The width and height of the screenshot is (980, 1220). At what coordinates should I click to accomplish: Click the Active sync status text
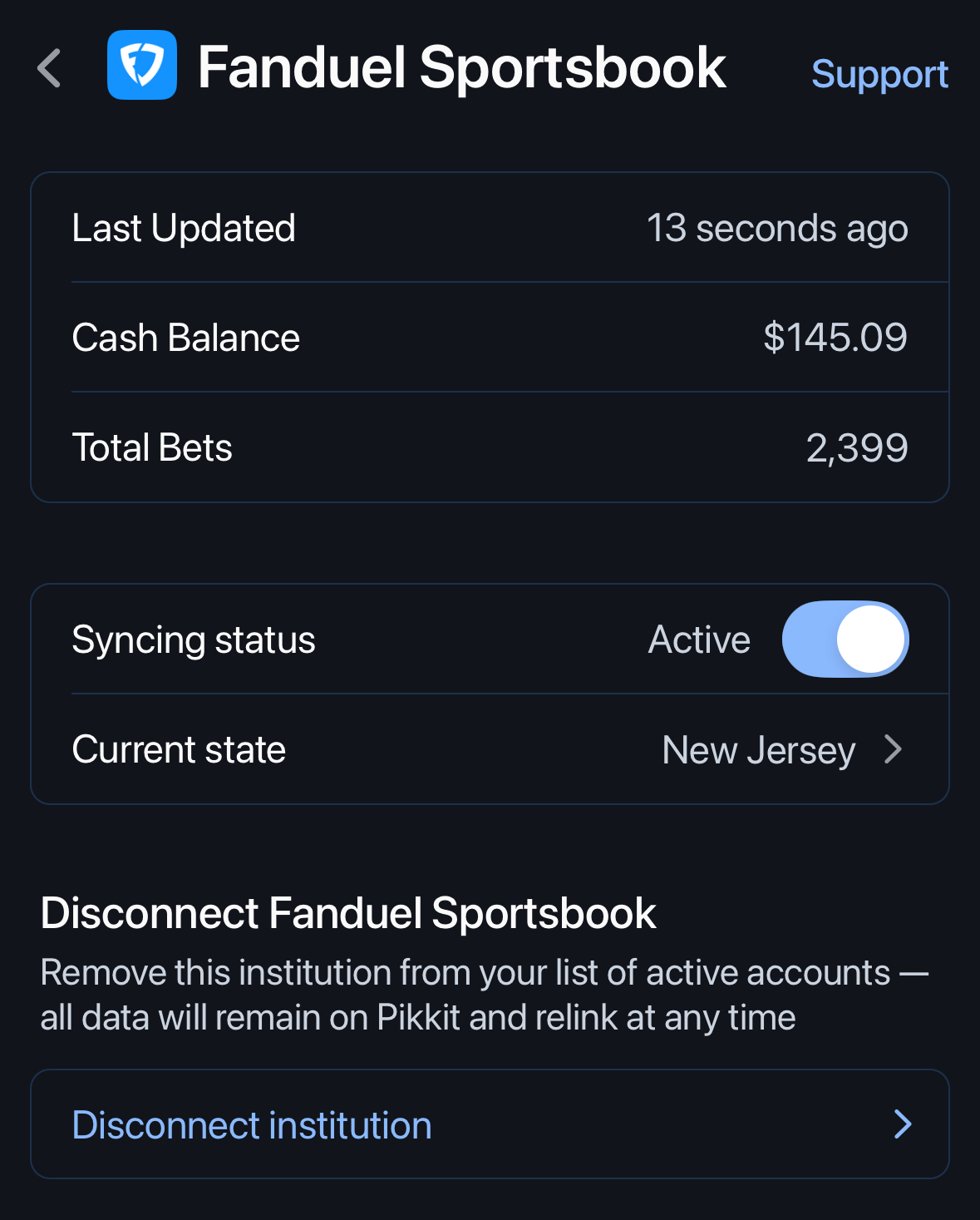699,640
